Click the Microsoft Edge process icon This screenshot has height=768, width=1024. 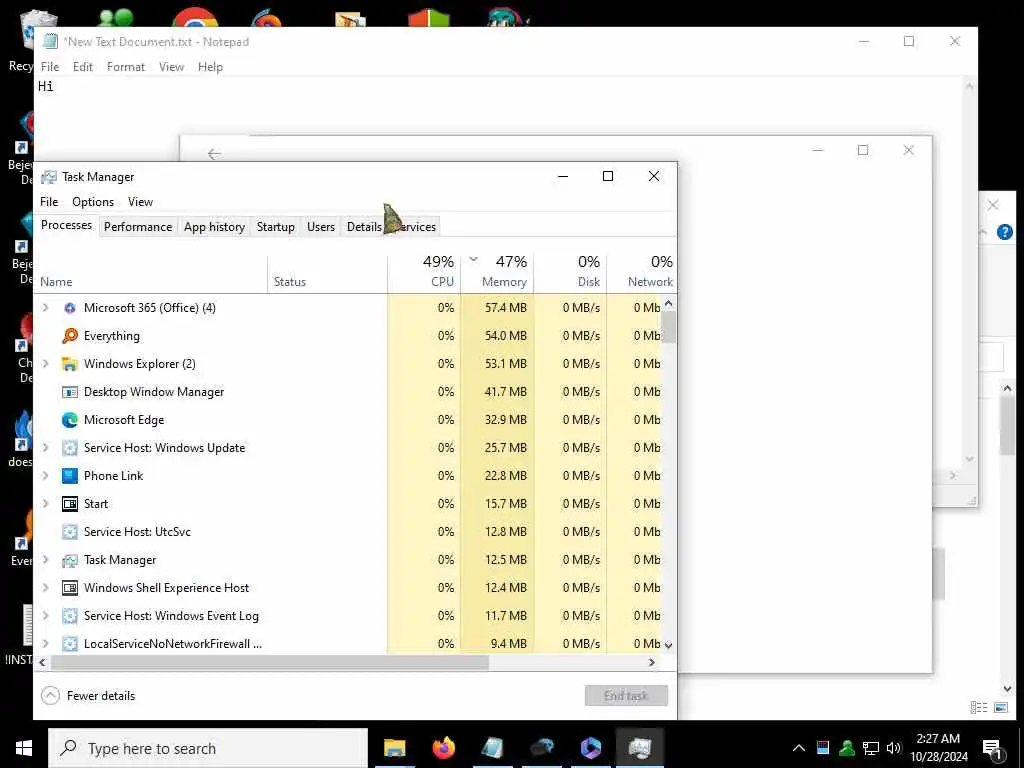70,420
